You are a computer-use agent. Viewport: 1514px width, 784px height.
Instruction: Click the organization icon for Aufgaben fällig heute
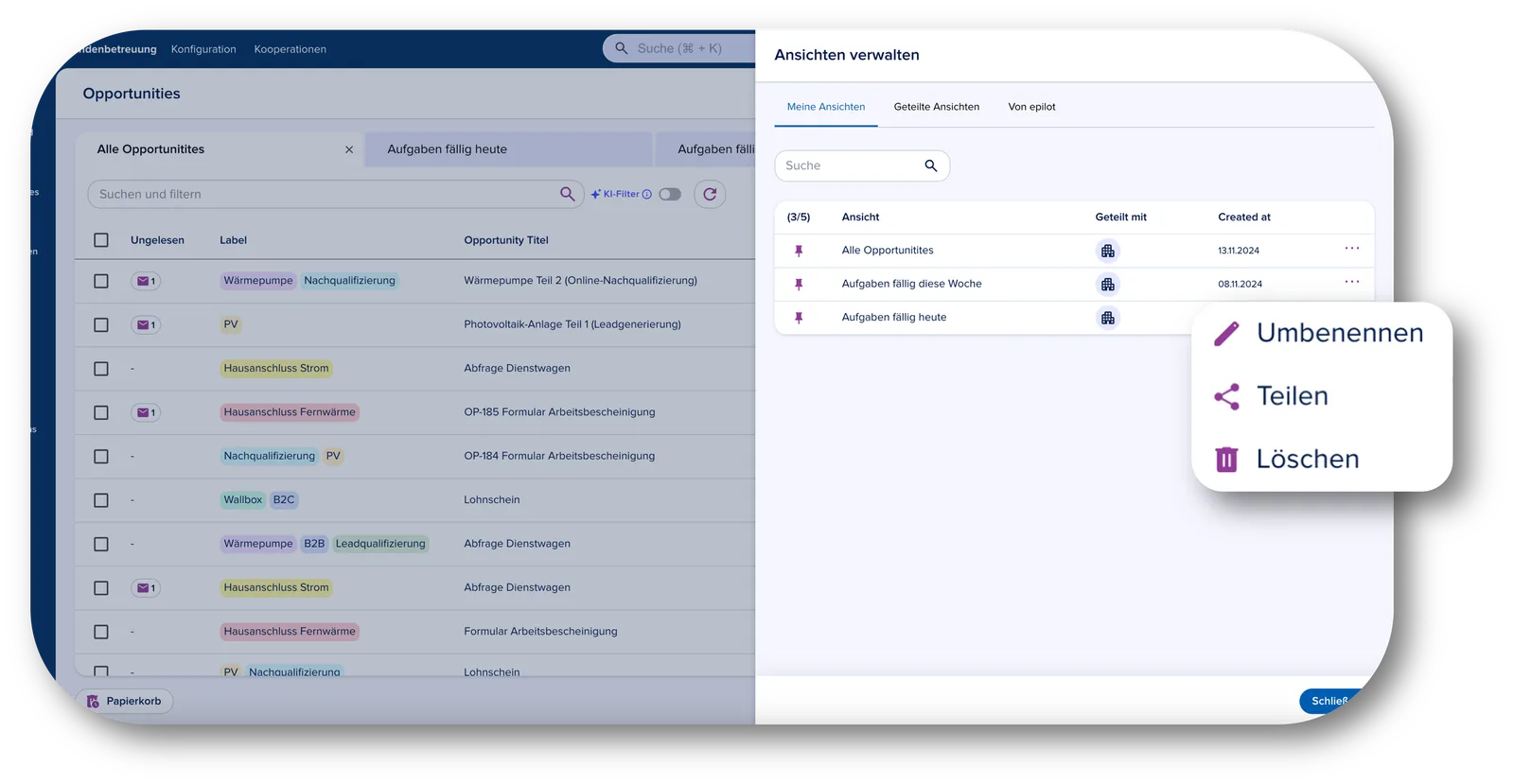[1107, 318]
